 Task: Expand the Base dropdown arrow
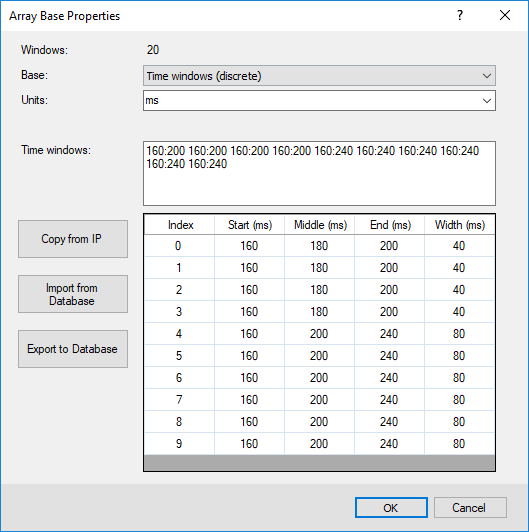tap(487, 76)
